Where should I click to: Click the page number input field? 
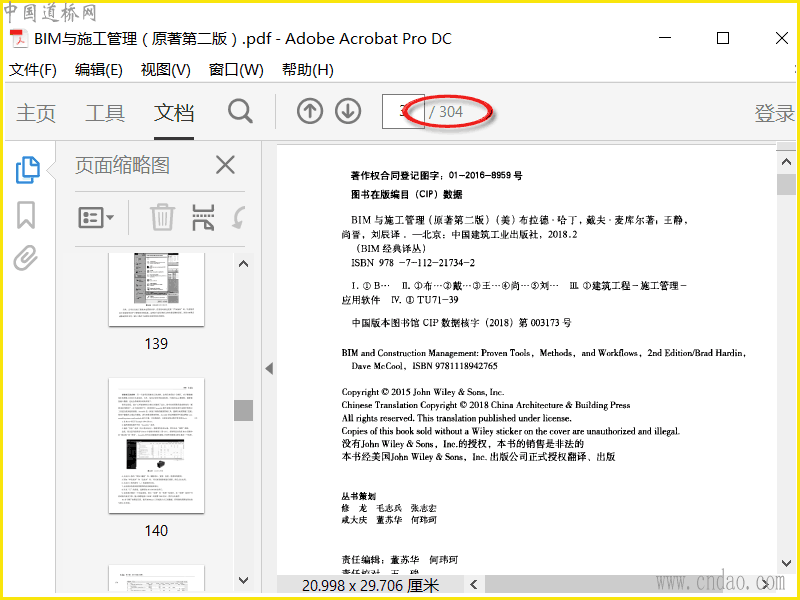[403, 111]
